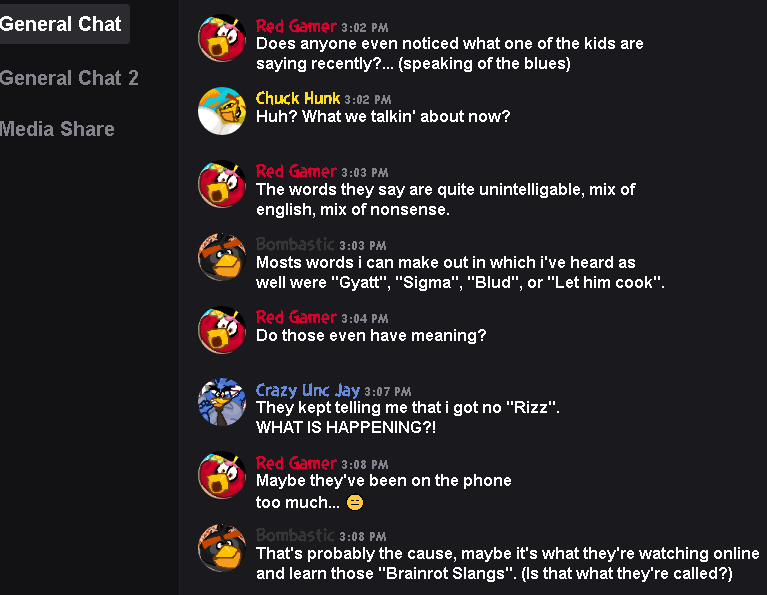Click the 3:07 PM timestamp
The height and width of the screenshot is (595, 767).
388,391
